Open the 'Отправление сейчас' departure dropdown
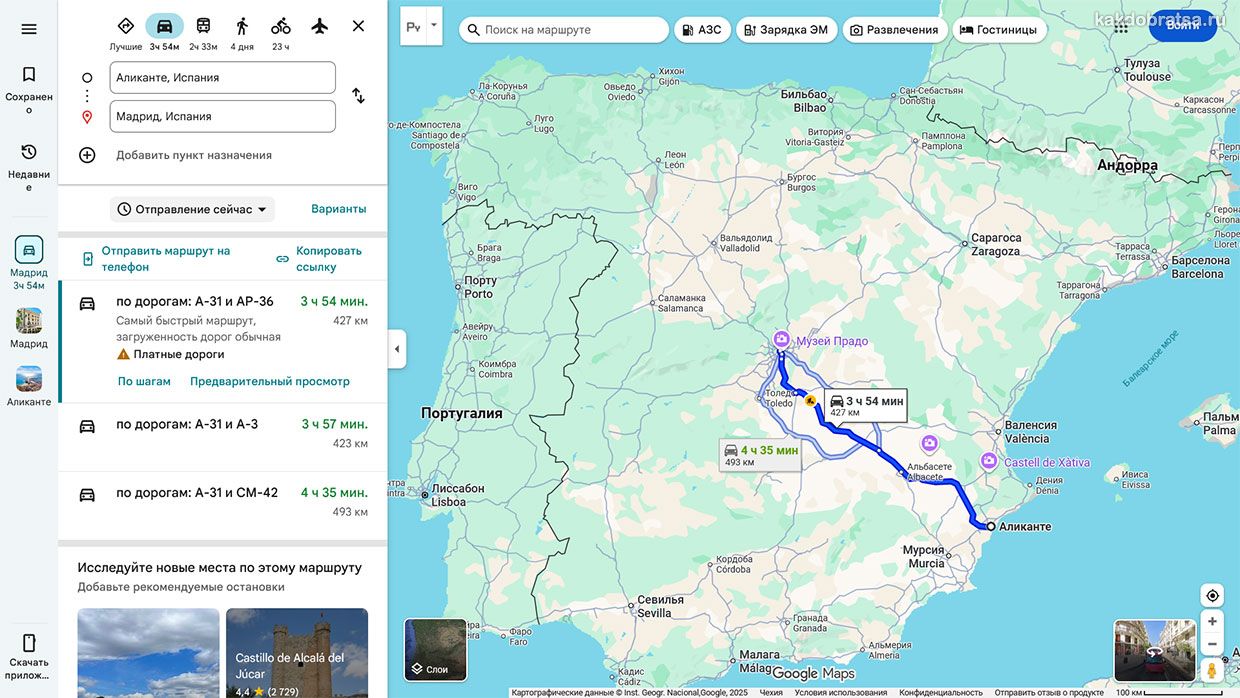Viewport: 1240px width, 698px height. 192,209
